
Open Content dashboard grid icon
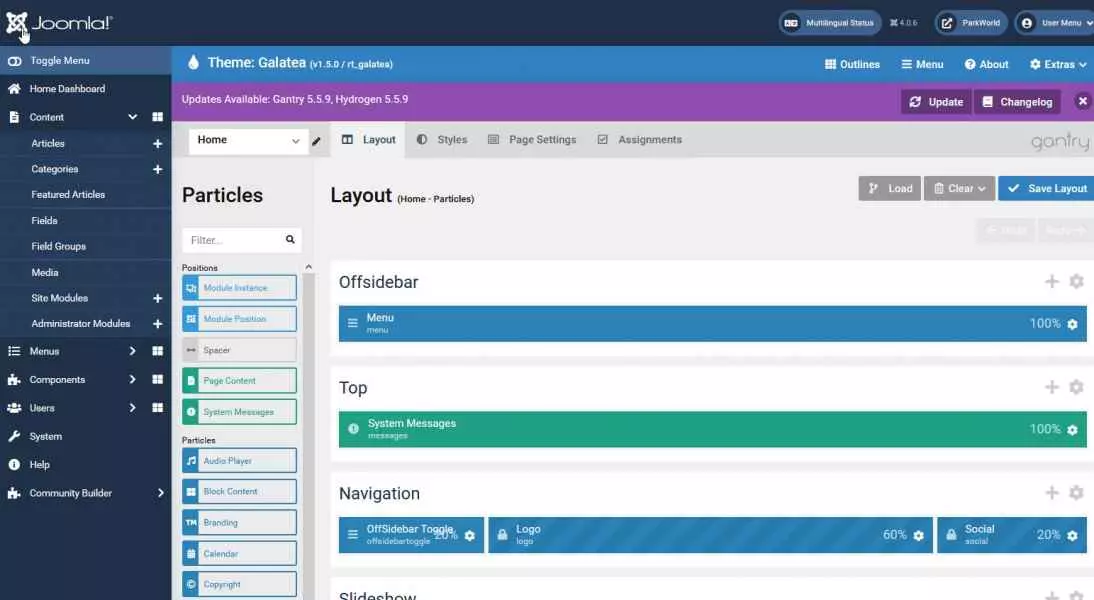[x=158, y=117]
